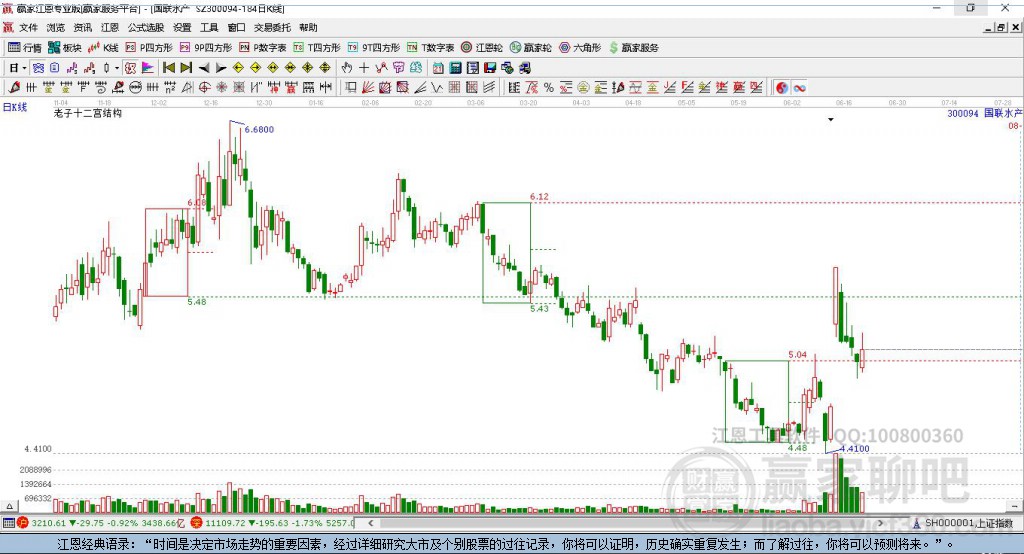Toggle the magenta triangle flag icon
The image size is (1024, 554).
click(x=148, y=68)
